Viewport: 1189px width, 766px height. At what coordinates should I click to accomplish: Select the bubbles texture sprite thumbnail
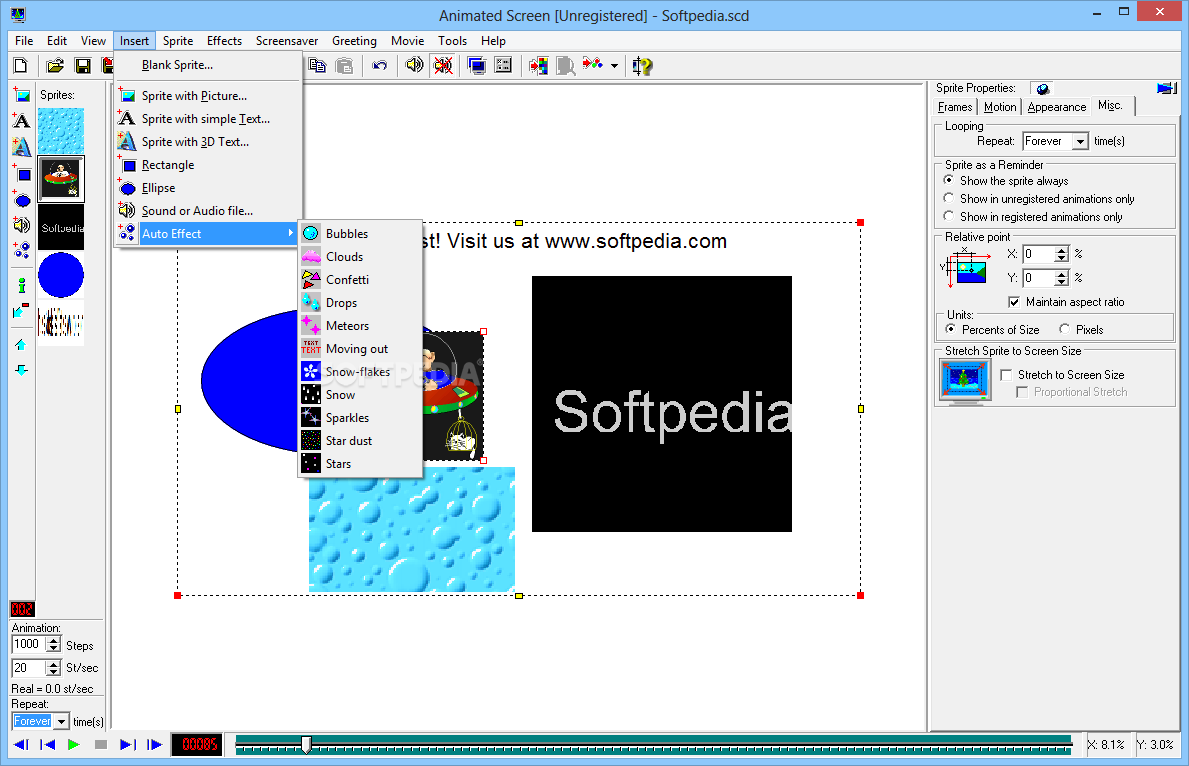pyautogui.click(x=61, y=130)
